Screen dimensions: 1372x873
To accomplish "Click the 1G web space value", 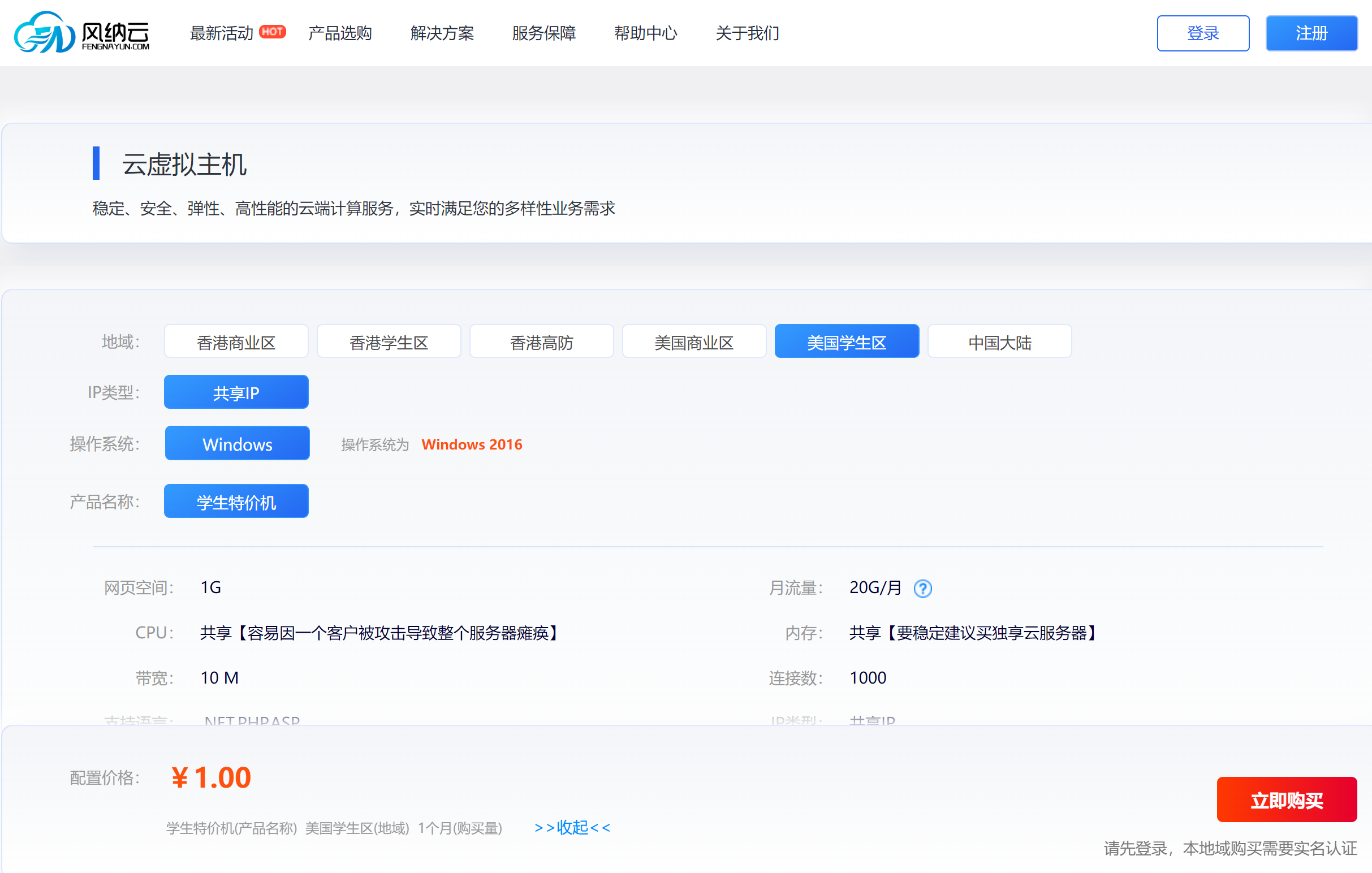I will point(211,587).
